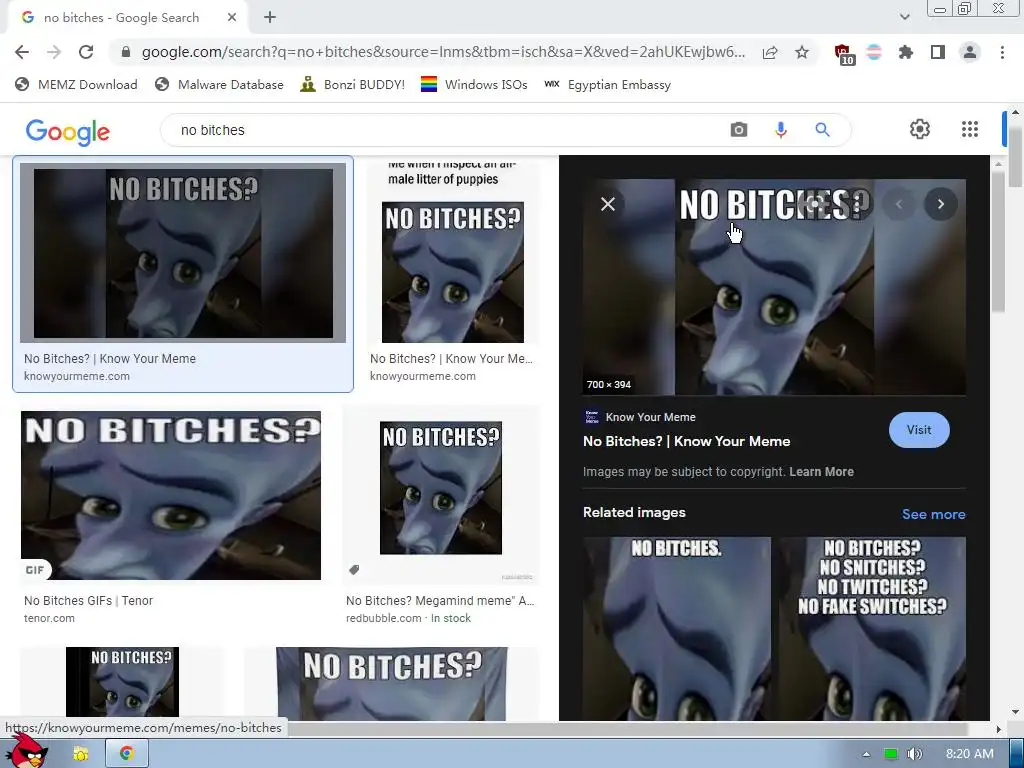Viewport: 1024px width, 768px height.
Task: Reload the current page
Action: 86,52
